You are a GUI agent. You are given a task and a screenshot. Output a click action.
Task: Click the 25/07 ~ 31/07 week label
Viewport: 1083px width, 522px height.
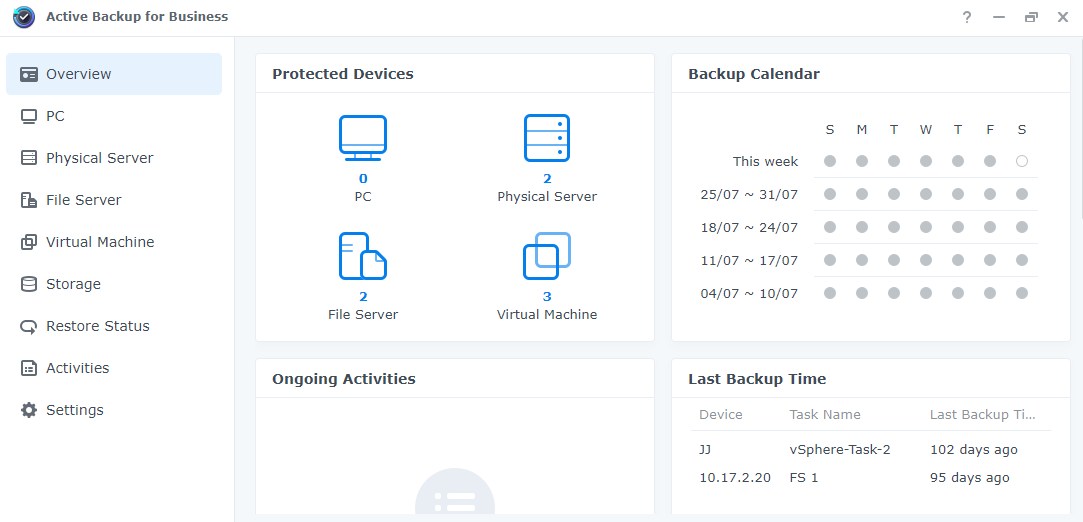(x=749, y=195)
